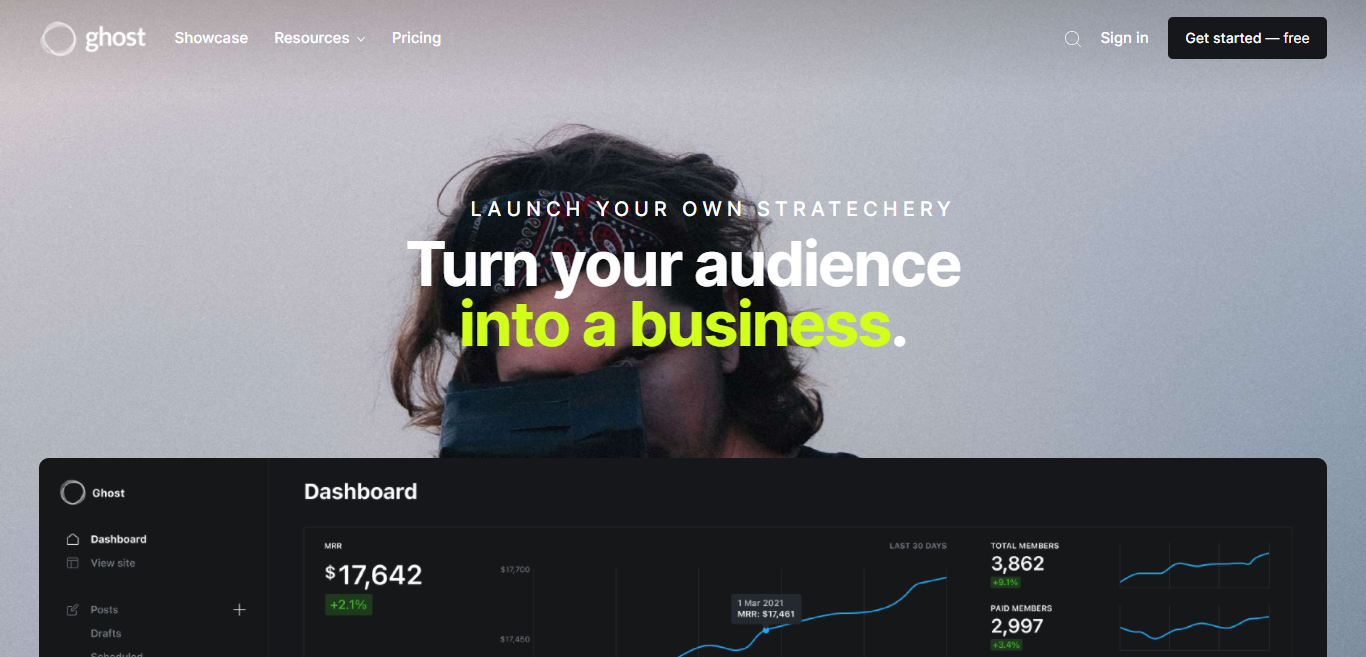Select View site in the sidebar
The width and height of the screenshot is (1366, 657).
point(113,563)
